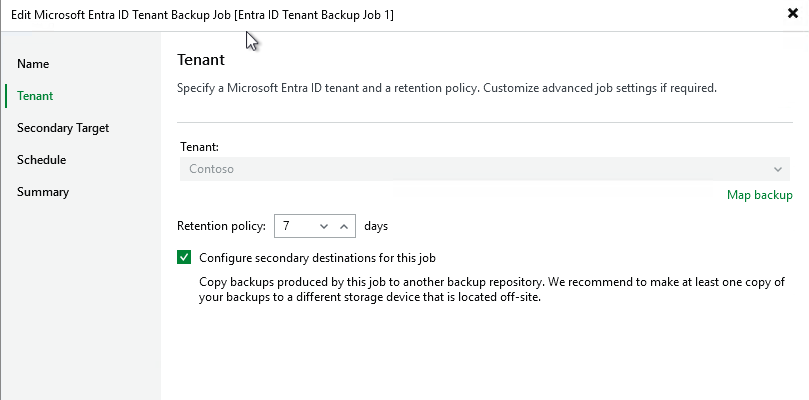Click the 'Configure secondary destinations for this job' label
The height and width of the screenshot is (400, 809).
317,257
